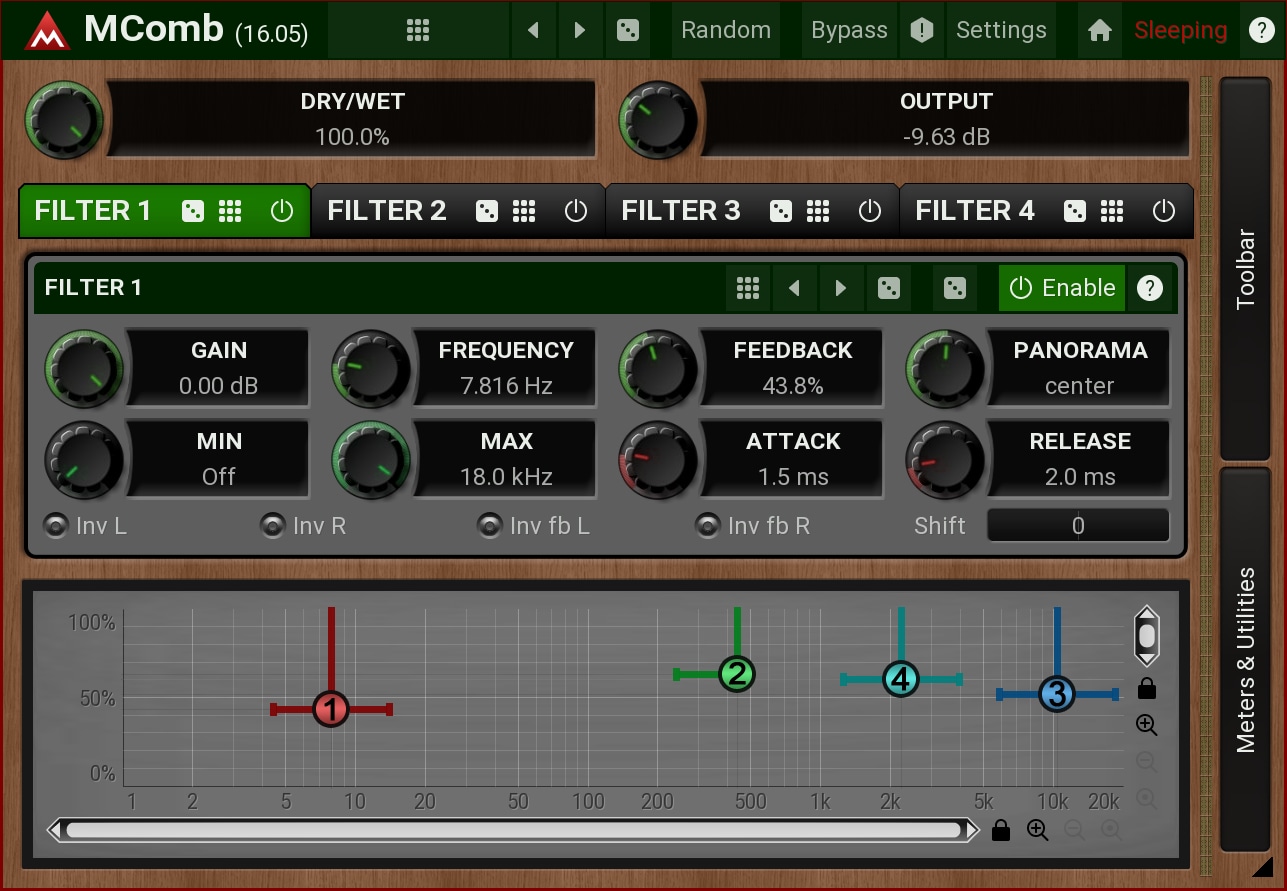Toggle the Filter 1 Enable button

coord(1062,288)
